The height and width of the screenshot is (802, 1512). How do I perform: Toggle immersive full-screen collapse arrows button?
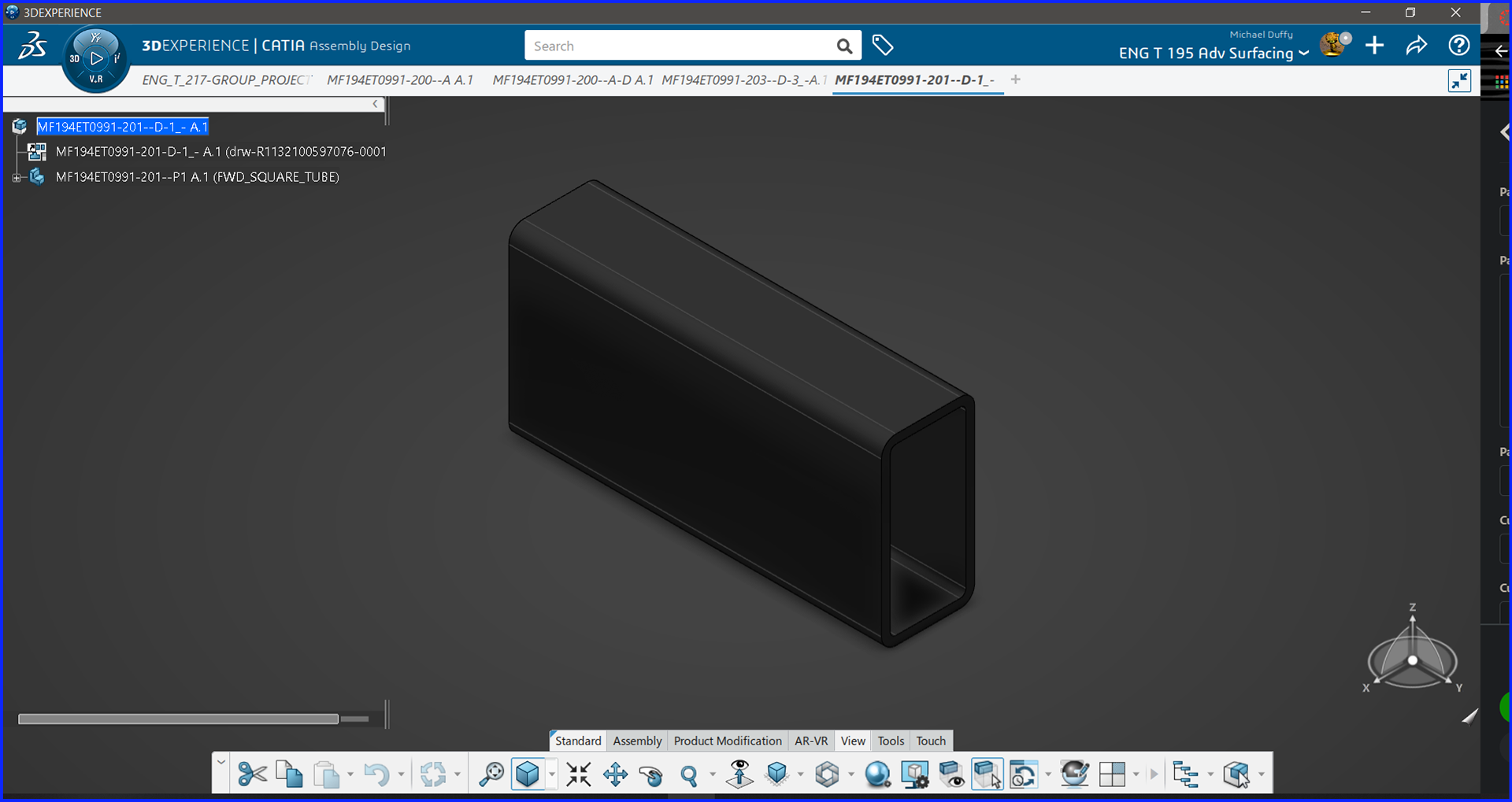tap(1459, 80)
